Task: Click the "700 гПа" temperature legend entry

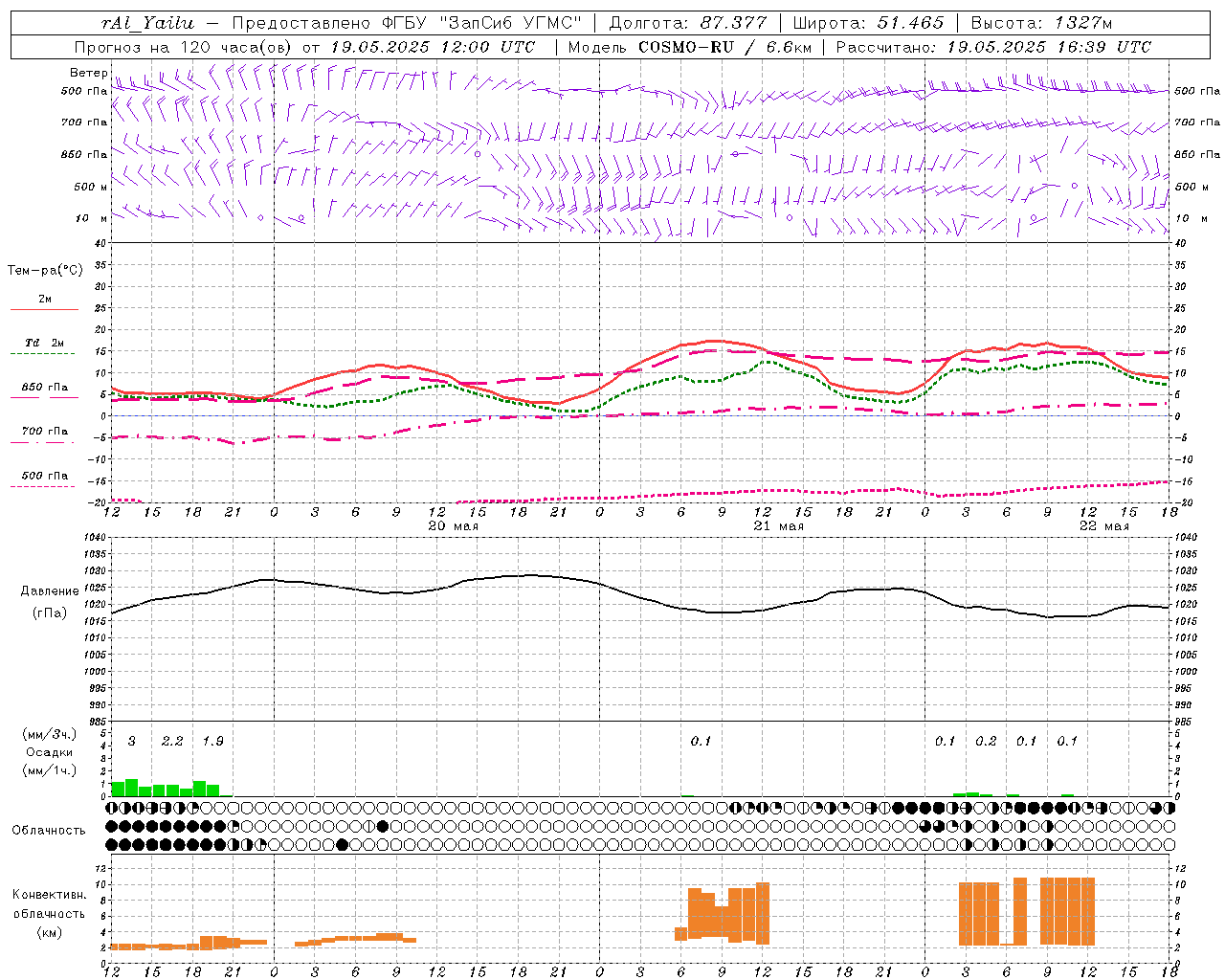Action: [44, 432]
